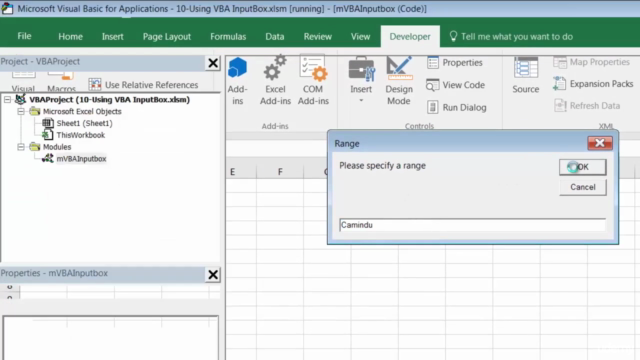The width and height of the screenshot is (640, 360).
Task: Click the VBA application icon in title bar
Action: pyautogui.click(x=7, y=8)
